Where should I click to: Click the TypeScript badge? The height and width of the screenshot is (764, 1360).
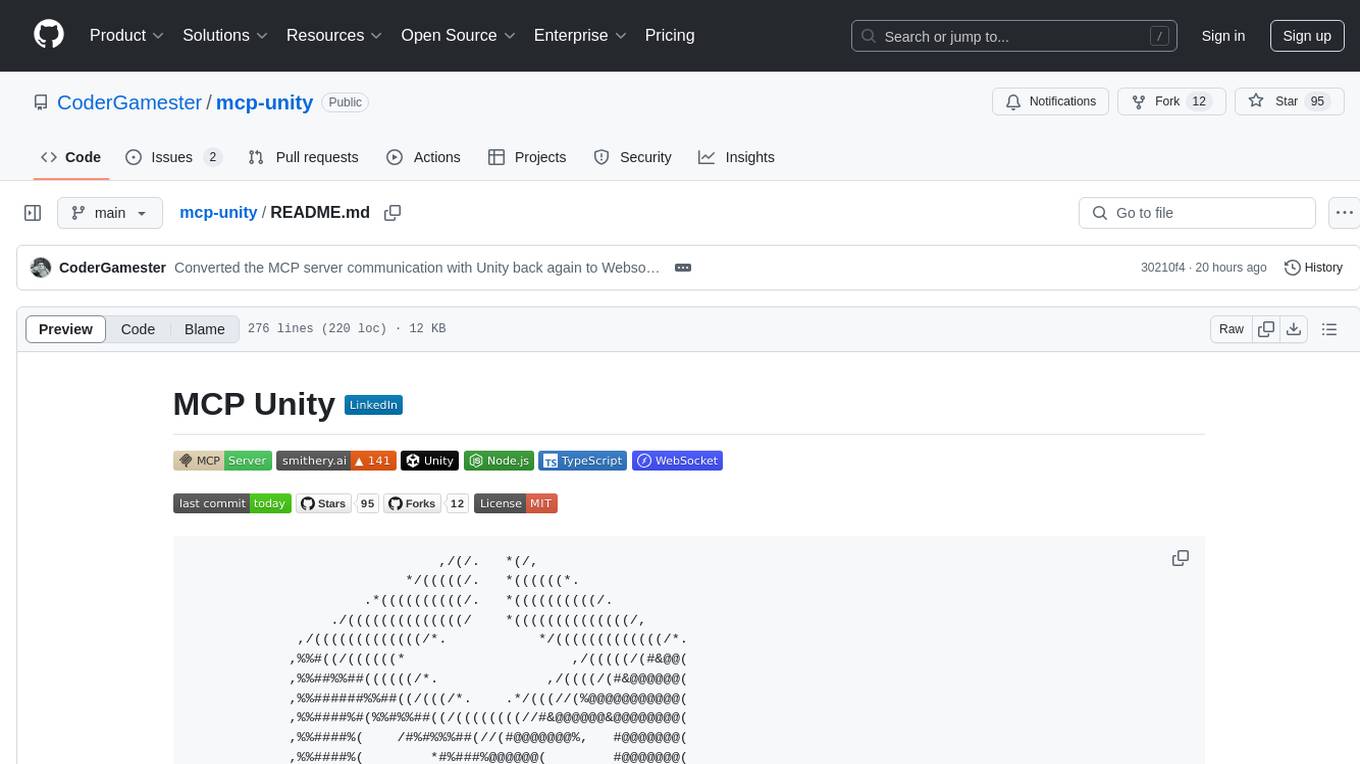point(583,461)
